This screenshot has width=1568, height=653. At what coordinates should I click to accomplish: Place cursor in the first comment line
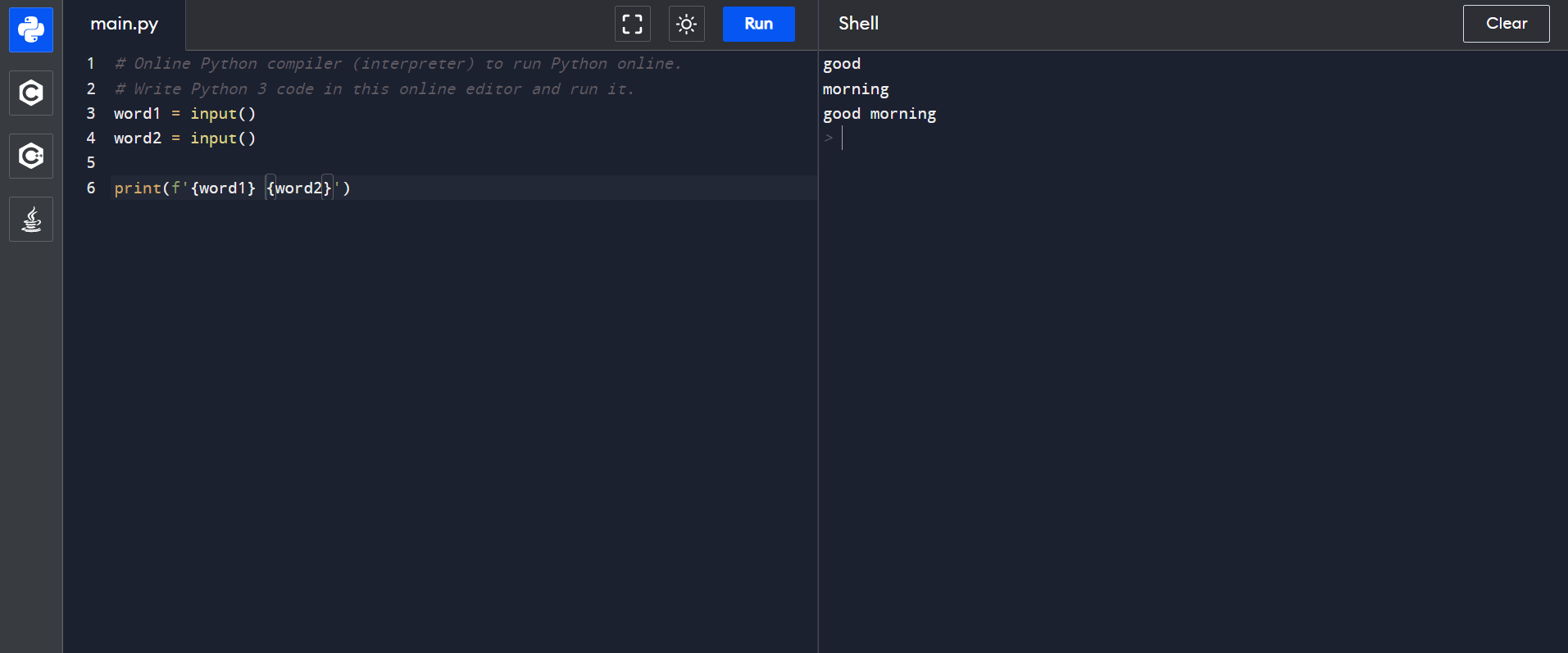398,64
